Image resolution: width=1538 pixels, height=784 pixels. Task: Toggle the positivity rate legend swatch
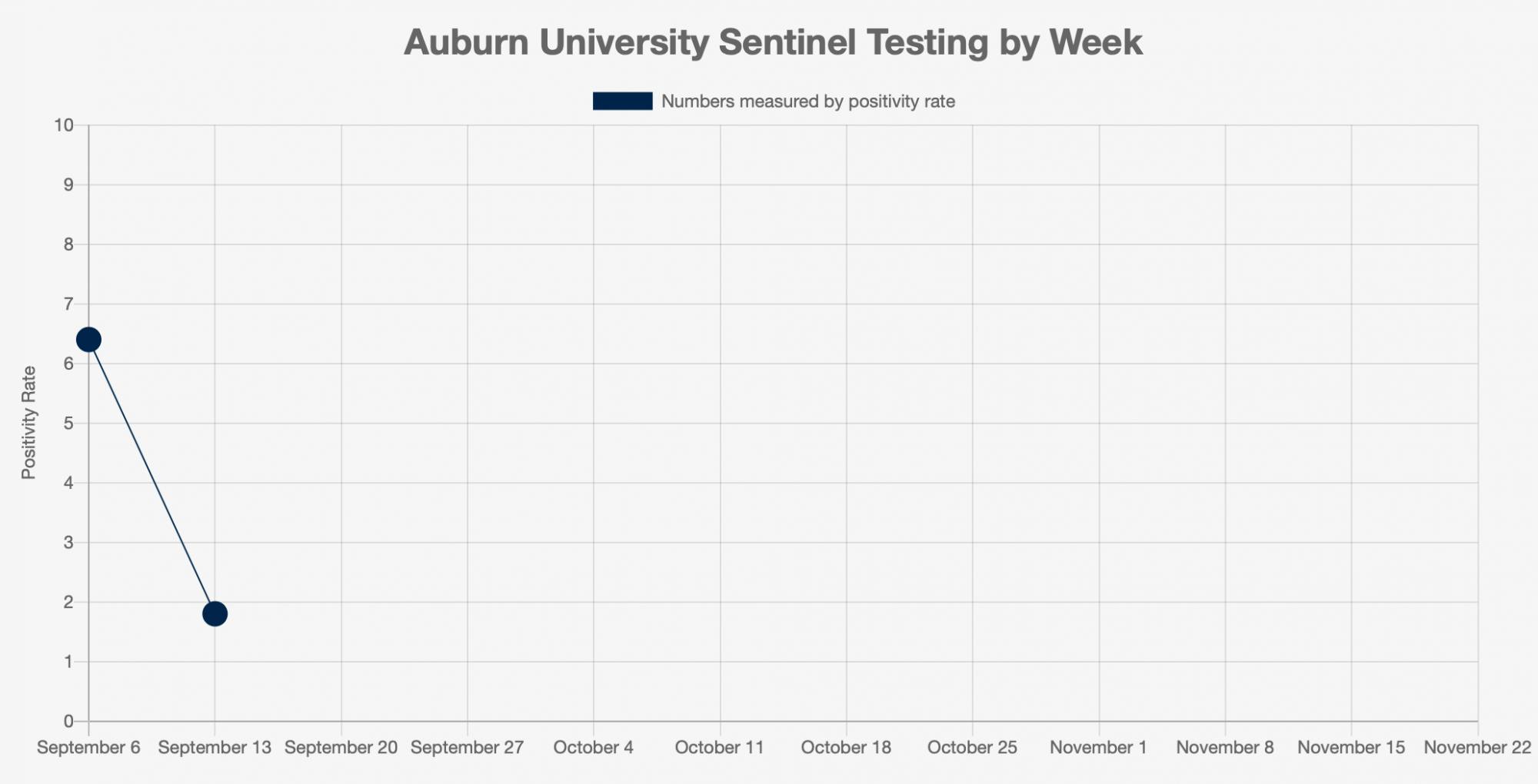tap(622, 101)
